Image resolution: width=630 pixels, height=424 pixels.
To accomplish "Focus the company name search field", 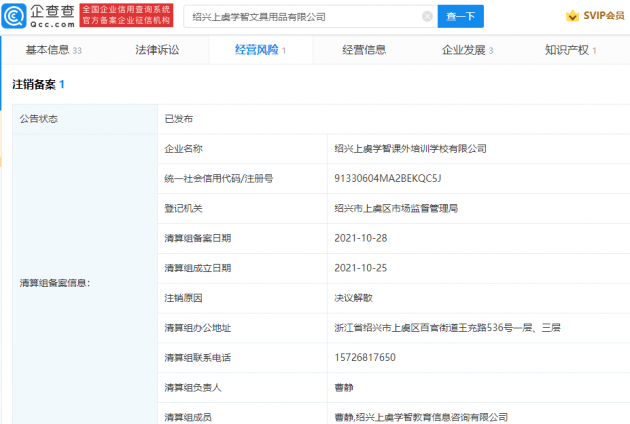I will click(x=310, y=16).
